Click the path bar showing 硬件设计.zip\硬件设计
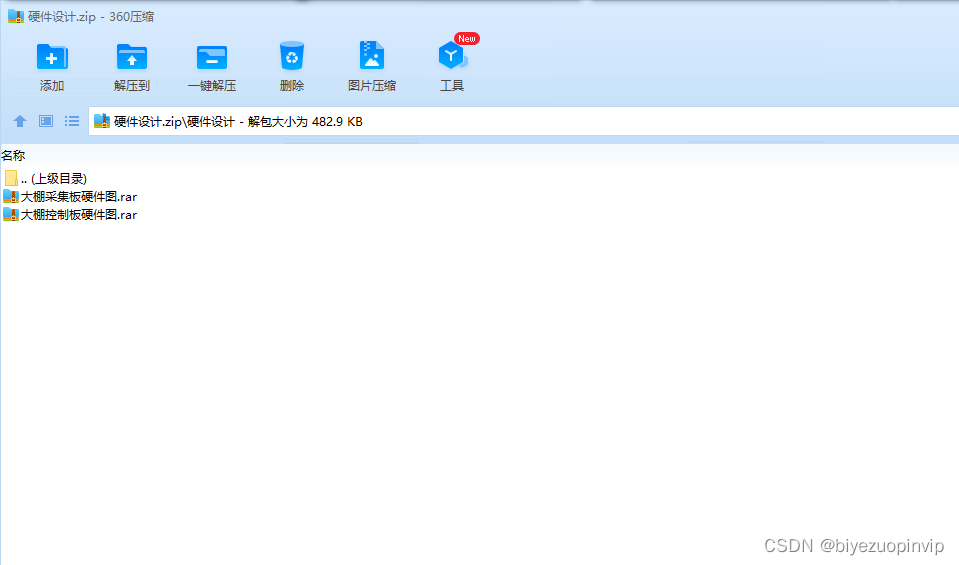Viewport: 959px width, 565px height. 524,121
